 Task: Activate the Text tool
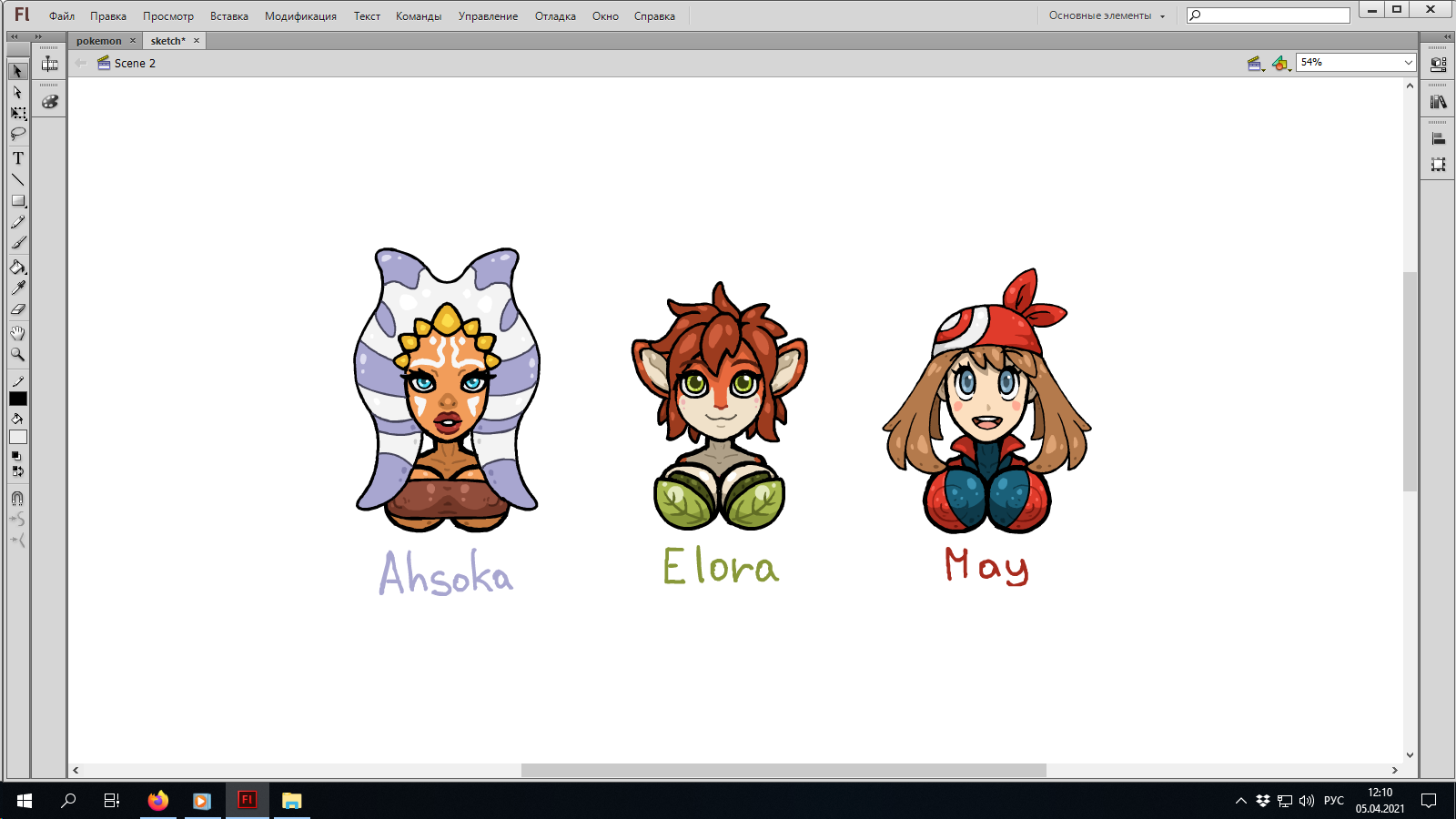17,158
